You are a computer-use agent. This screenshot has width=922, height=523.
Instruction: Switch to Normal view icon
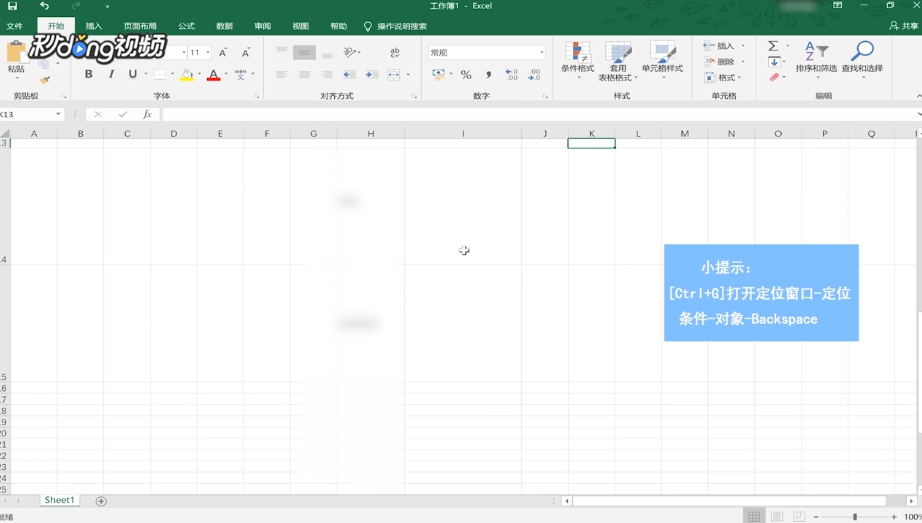(x=754, y=517)
